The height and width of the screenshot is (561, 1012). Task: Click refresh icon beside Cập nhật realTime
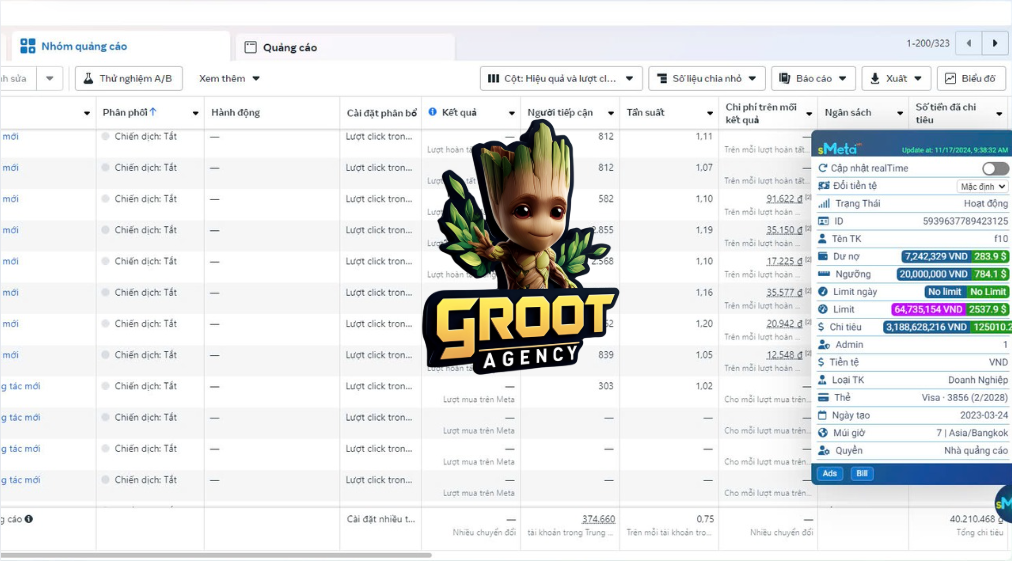coord(823,168)
